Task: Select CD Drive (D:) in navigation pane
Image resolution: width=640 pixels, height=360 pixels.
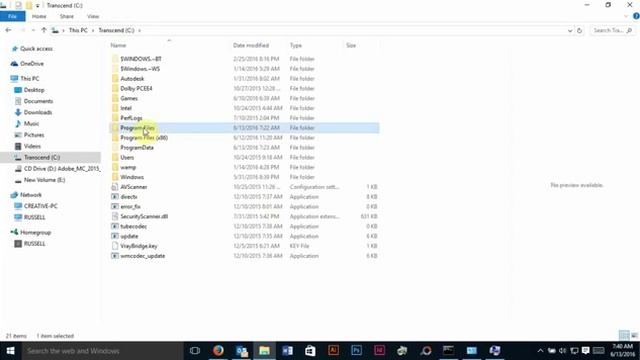Action: [x=61, y=169]
